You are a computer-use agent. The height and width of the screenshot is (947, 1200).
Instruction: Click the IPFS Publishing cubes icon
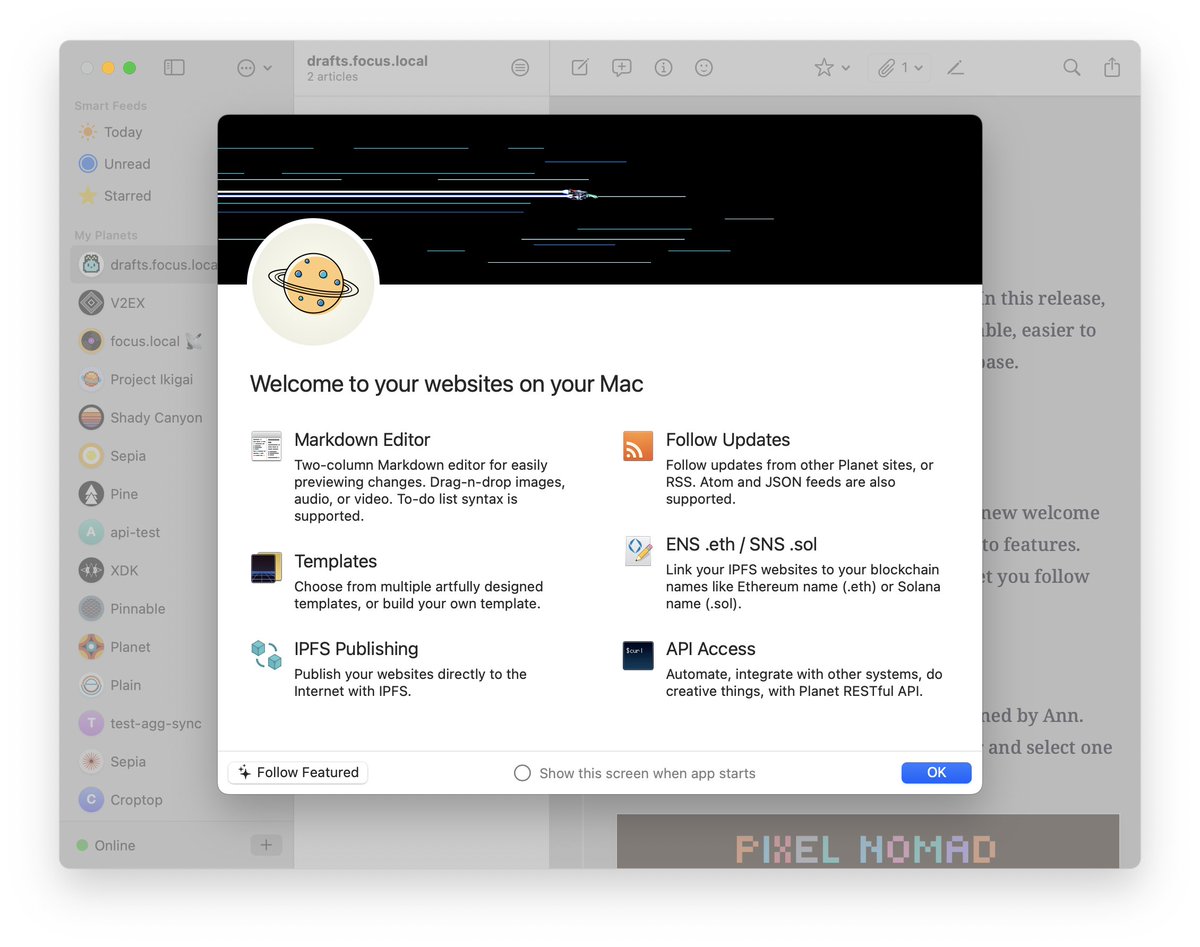pyautogui.click(x=266, y=656)
